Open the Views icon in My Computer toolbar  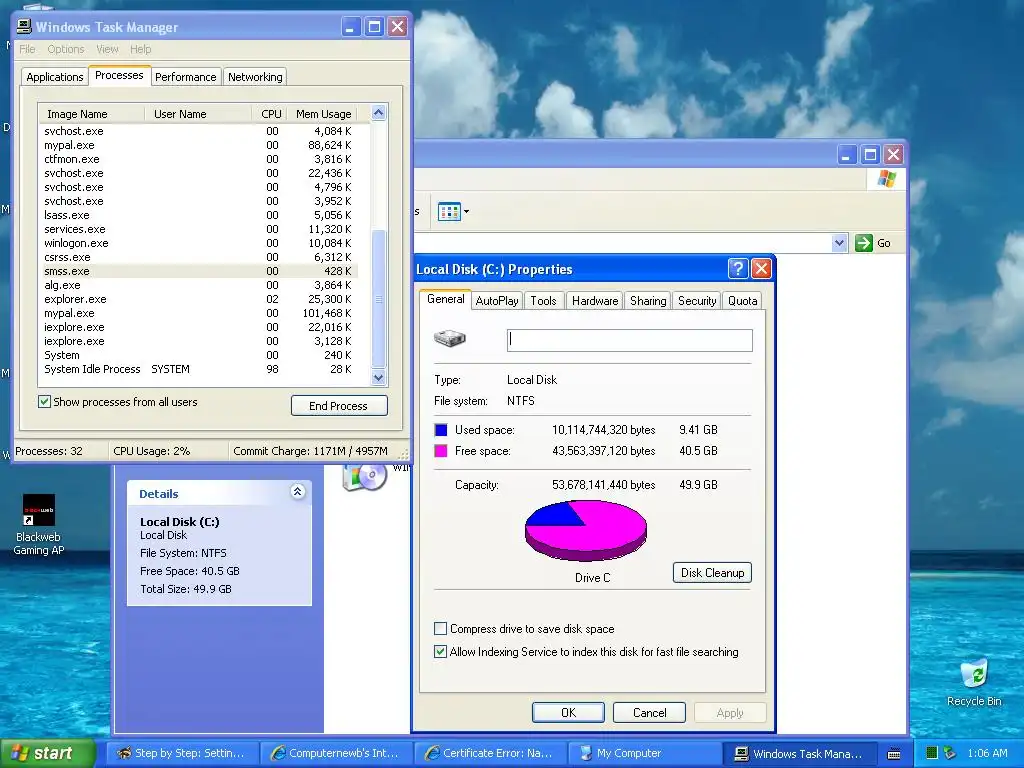pyautogui.click(x=449, y=212)
